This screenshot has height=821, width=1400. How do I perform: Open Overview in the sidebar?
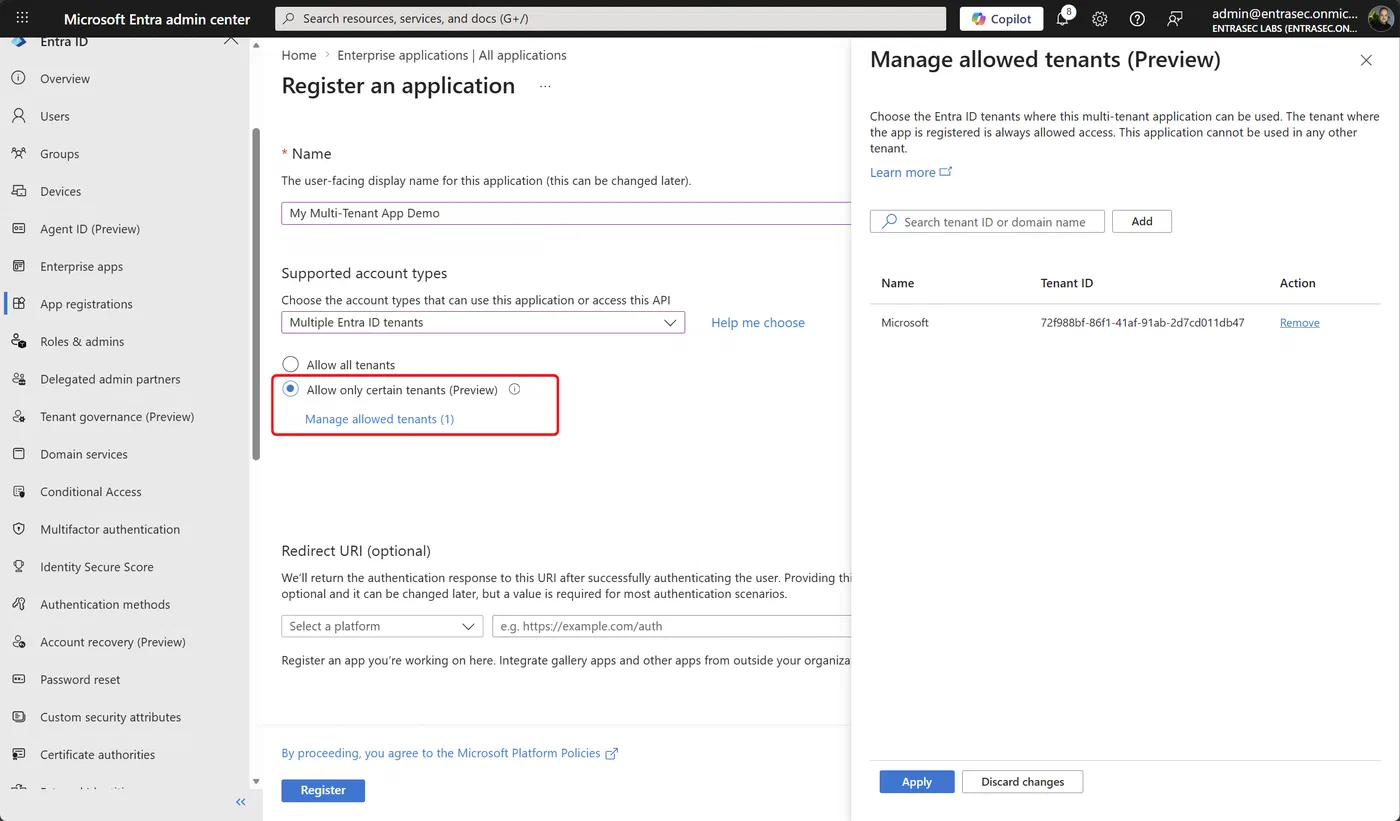click(65, 79)
